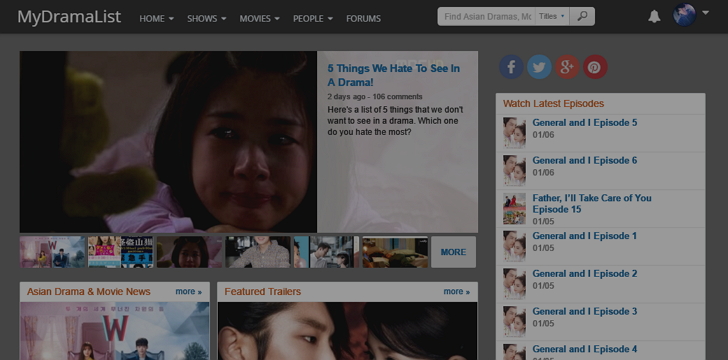Click the Find Asian Dramas search field
The image size is (728, 360).
tap(487, 16)
